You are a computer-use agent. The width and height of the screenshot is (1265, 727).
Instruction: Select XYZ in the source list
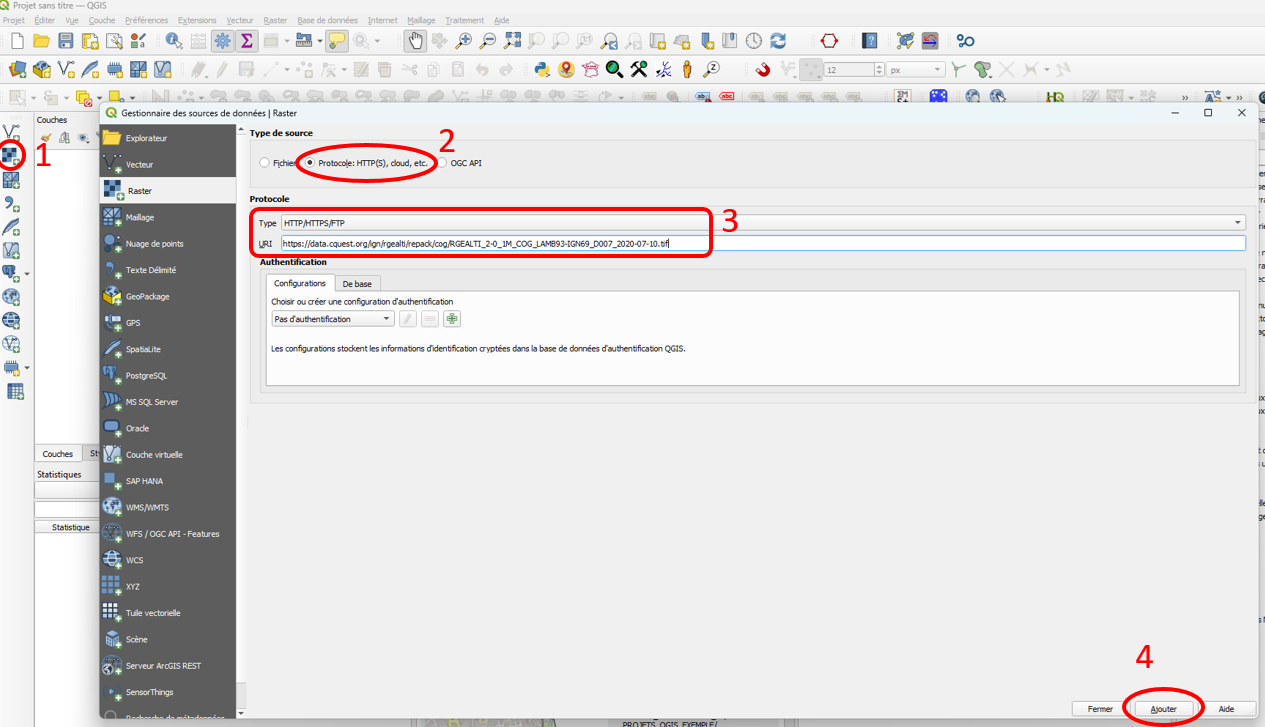pos(168,586)
